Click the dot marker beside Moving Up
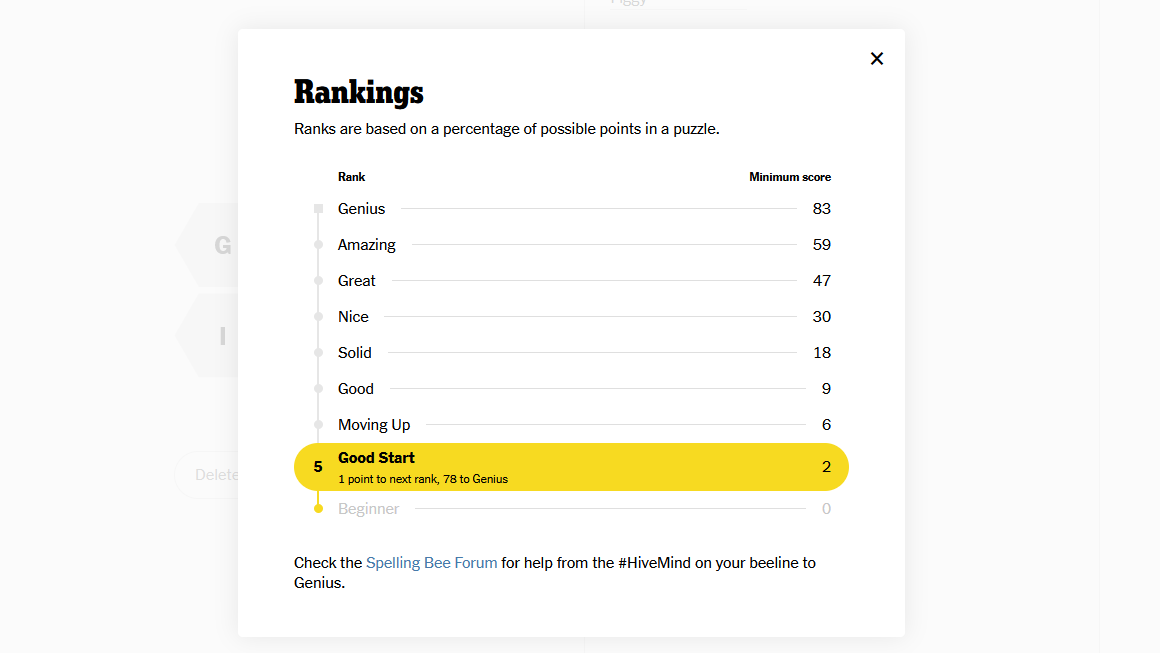Viewport: 1160px width, 653px height. click(x=318, y=425)
